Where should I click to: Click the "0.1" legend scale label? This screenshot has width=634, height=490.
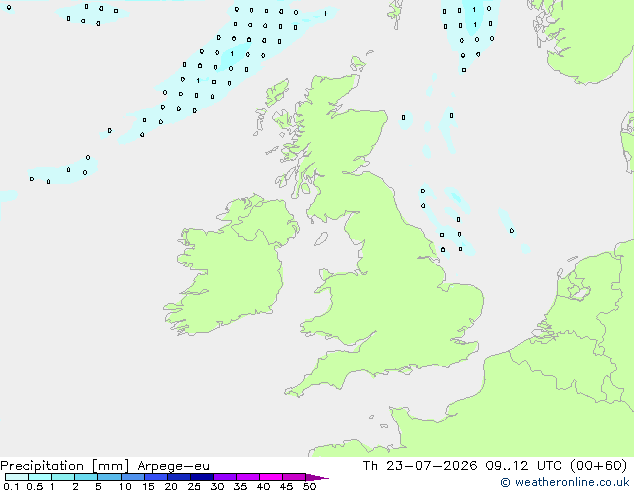pos(11,486)
